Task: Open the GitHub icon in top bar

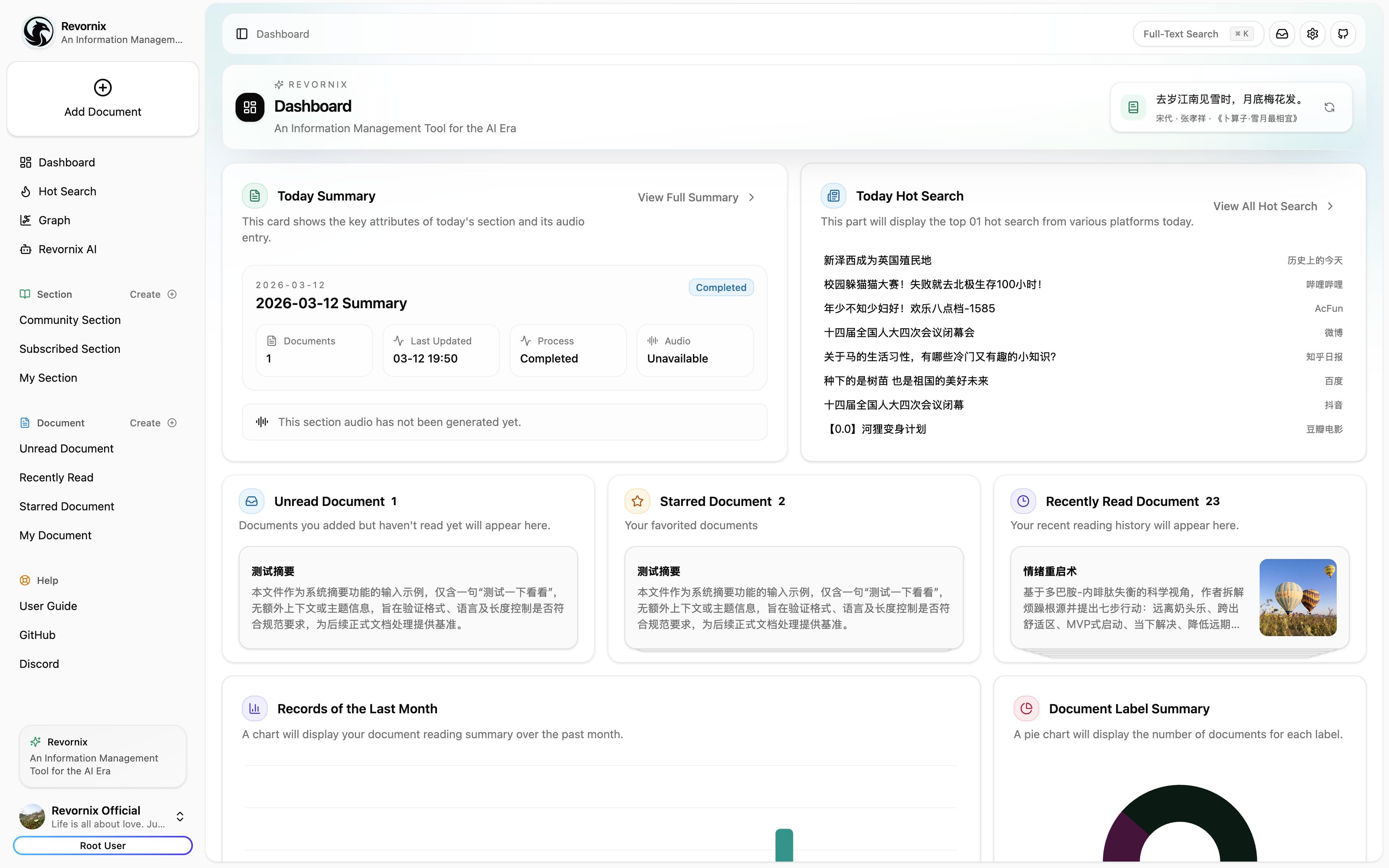Action: (1342, 34)
